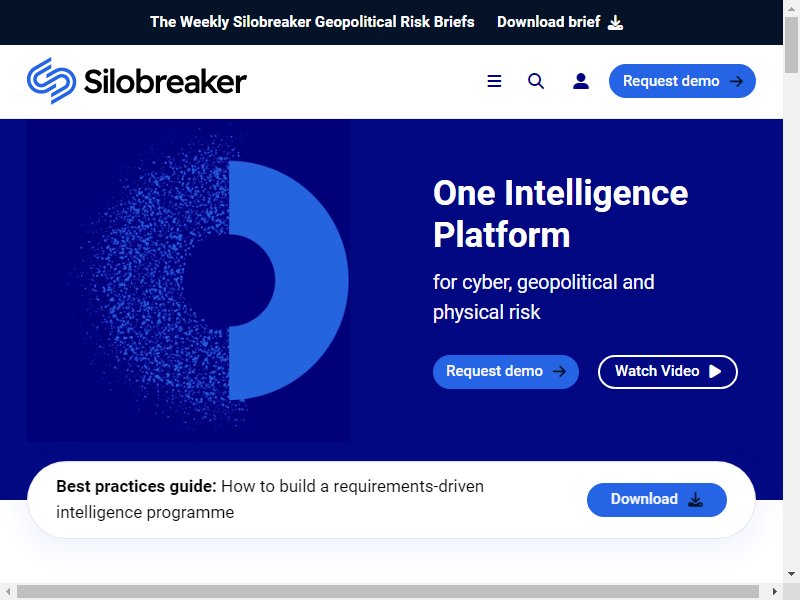
Task: Click the scroll down arrow
Action: pyautogui.click(x=791, y=574)
